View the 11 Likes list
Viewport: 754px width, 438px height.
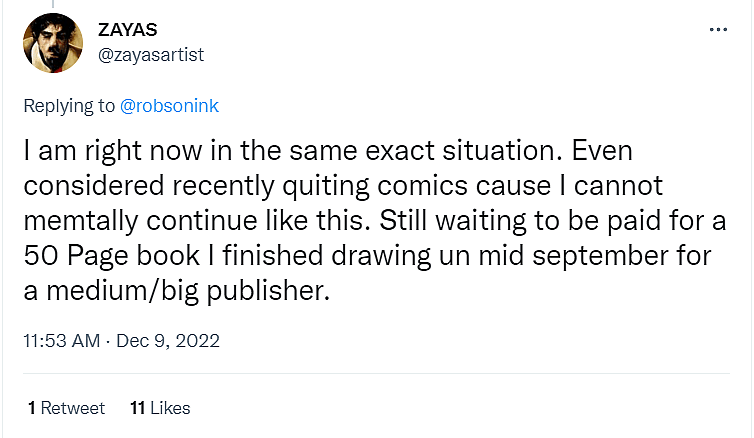coord(160,408)
